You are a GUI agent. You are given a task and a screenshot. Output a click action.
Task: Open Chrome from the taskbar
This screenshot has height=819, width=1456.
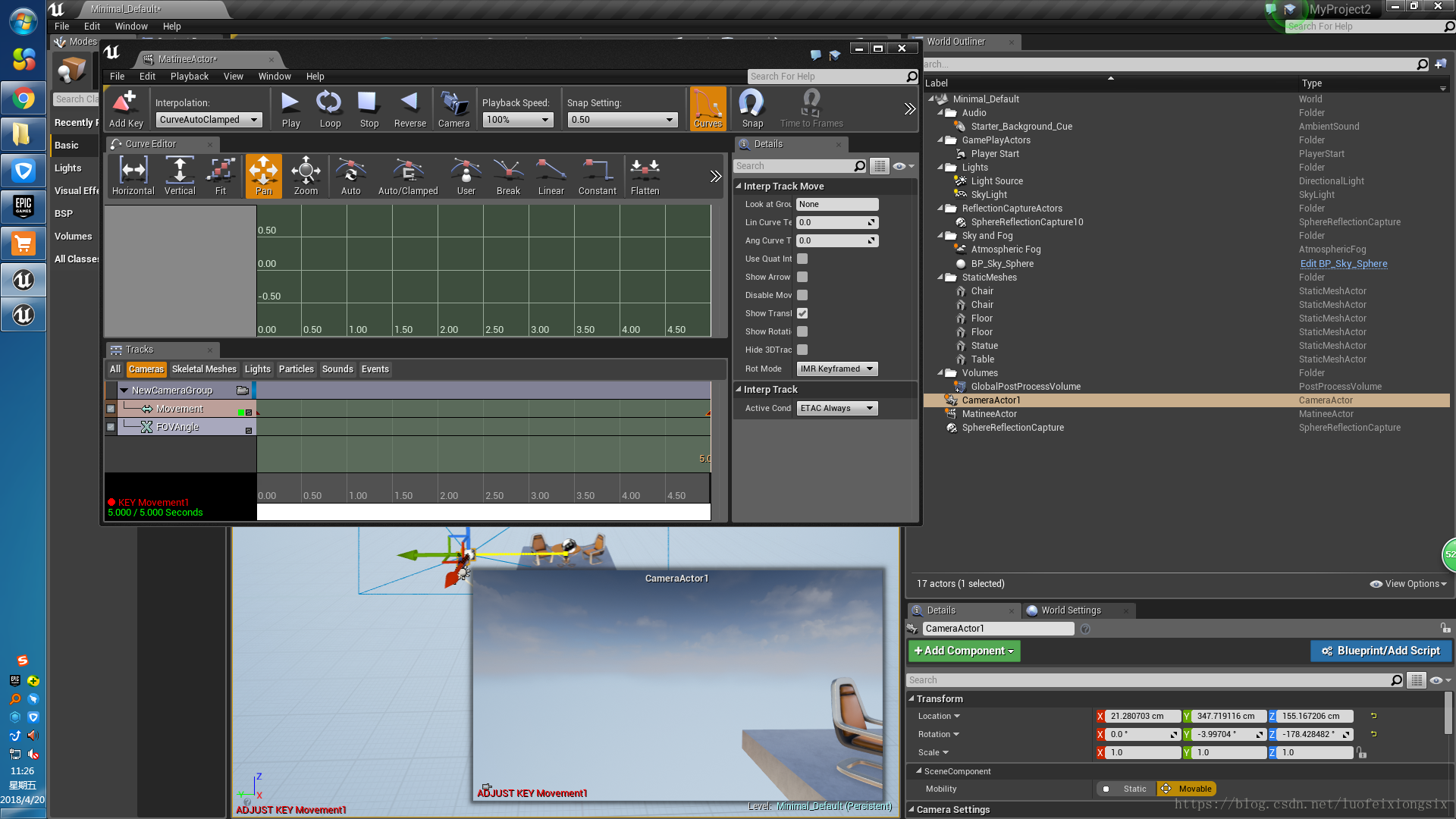[x=24, y=99]
